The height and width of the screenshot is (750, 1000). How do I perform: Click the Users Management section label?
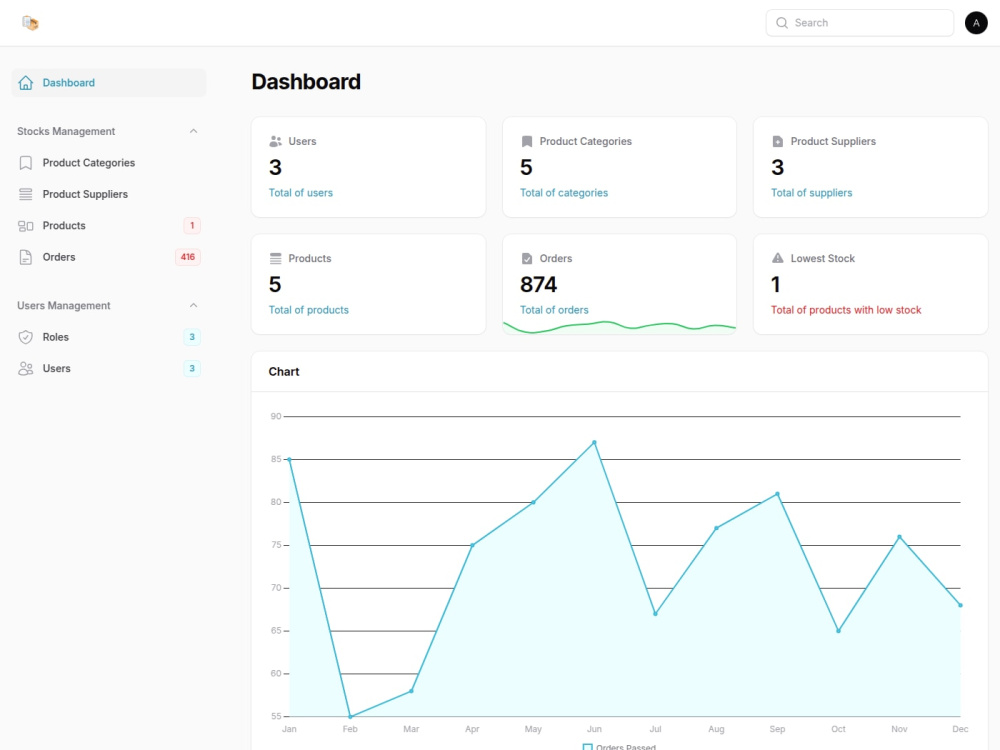[64, 305]
